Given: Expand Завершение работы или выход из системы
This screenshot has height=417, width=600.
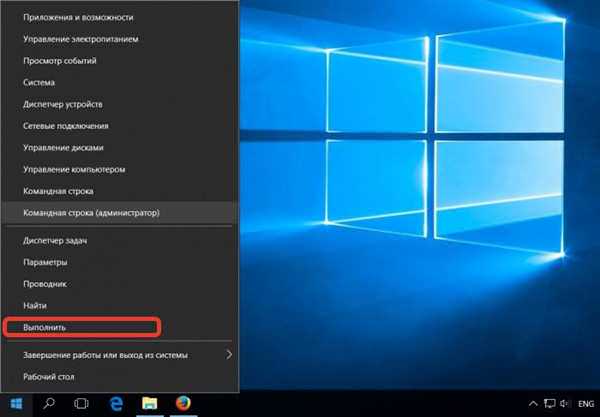Looking at the screenshot, I should point(120,355).
